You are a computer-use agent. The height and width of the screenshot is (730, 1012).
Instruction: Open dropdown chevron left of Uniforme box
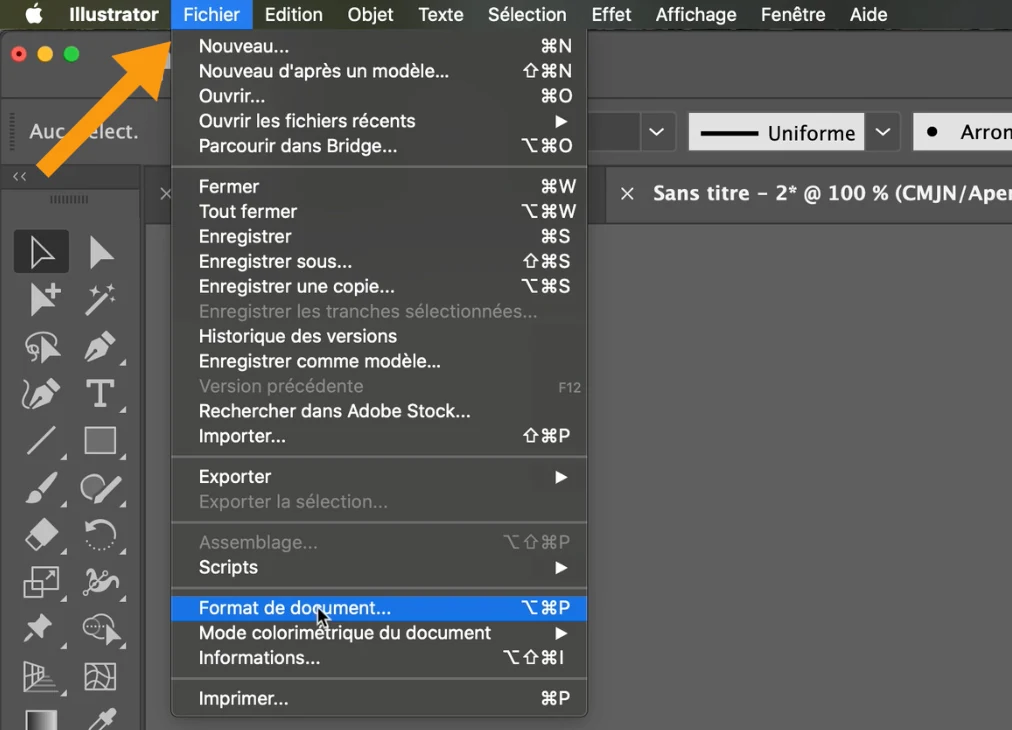point(656,132)
